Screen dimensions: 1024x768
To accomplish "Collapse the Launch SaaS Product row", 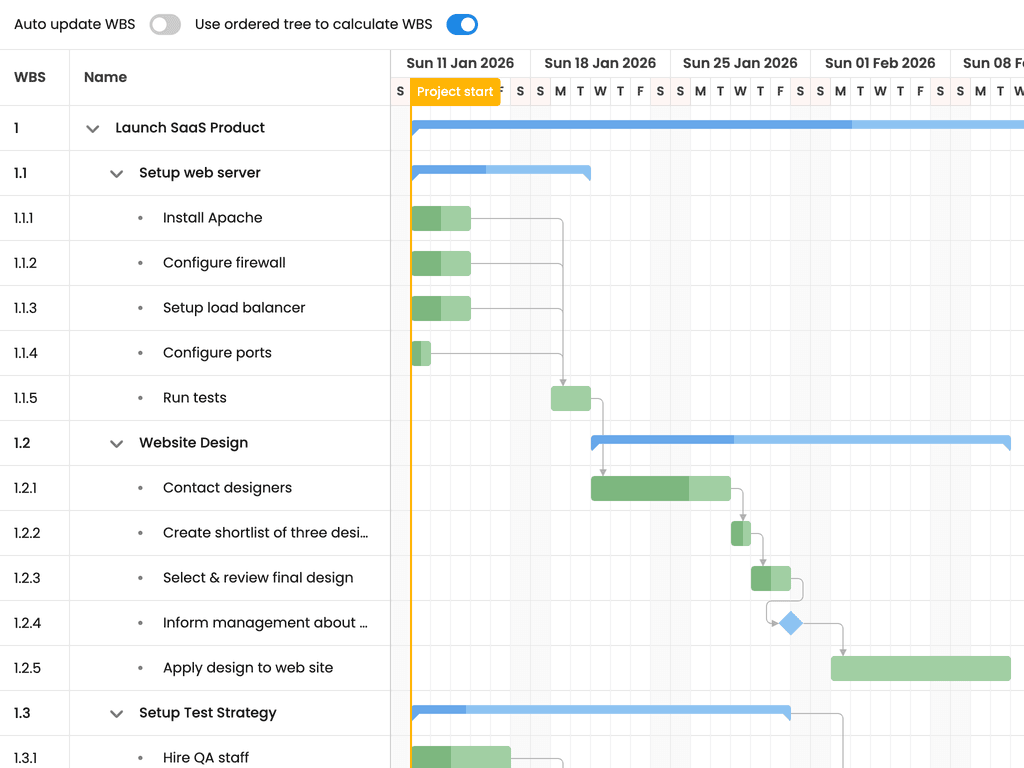I will [x=93, y=129].
